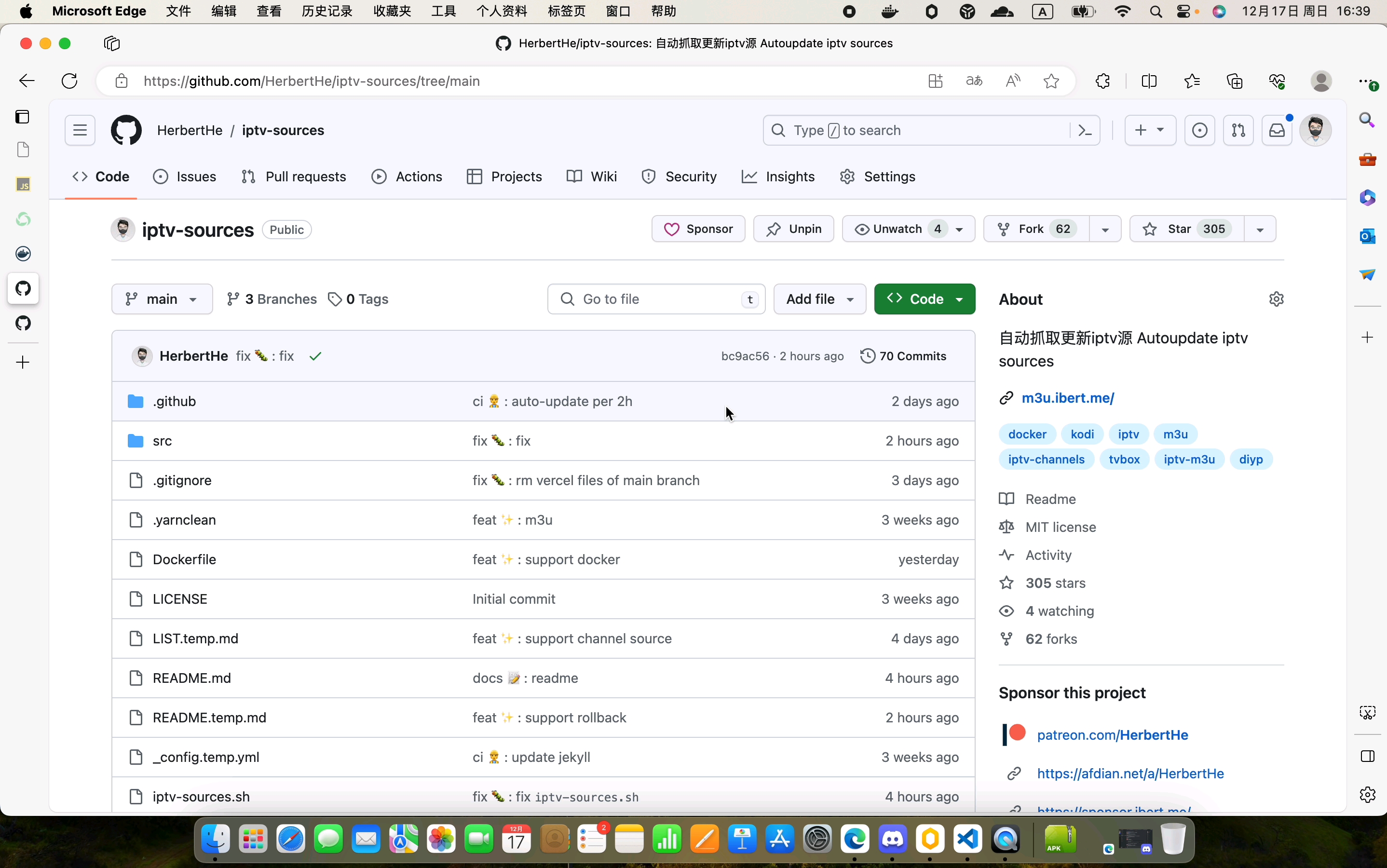
Task: Open the Pull requests shortcut icon in header
Action: [1237, 130]
